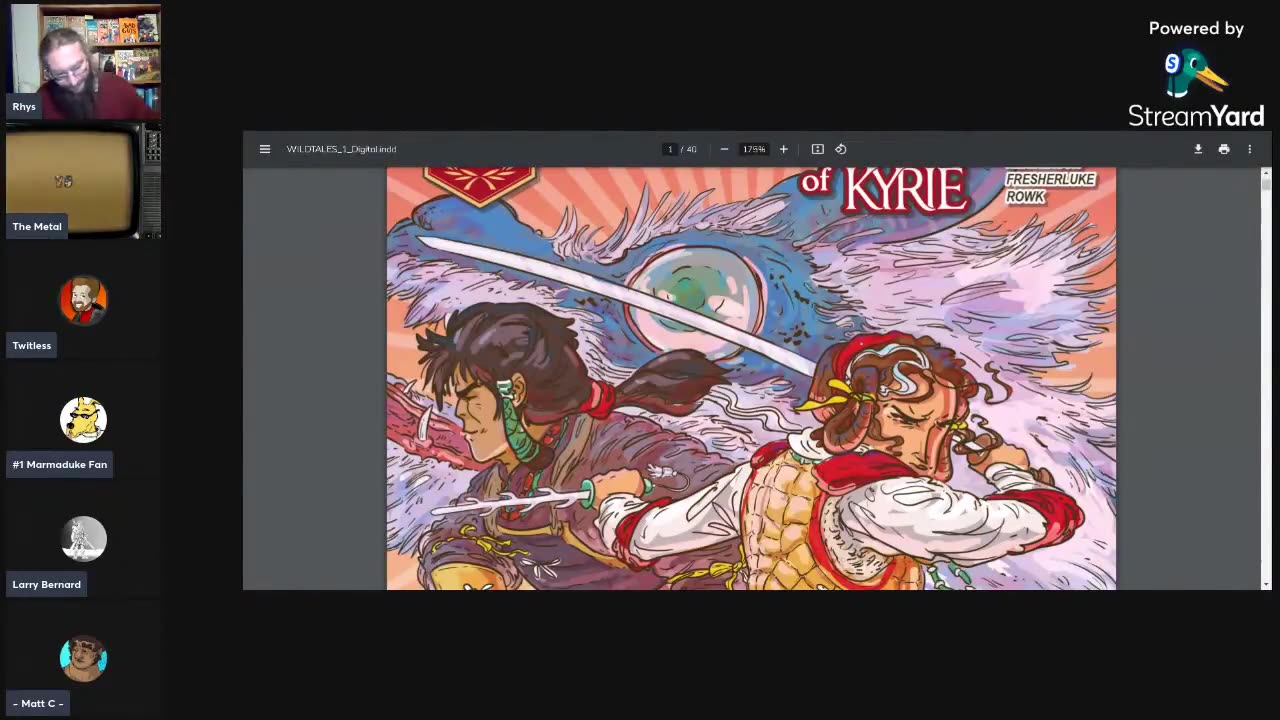Click the StreamYard wordmark text
This screenshot has height=720, width=1280.
click(1196, 117)
